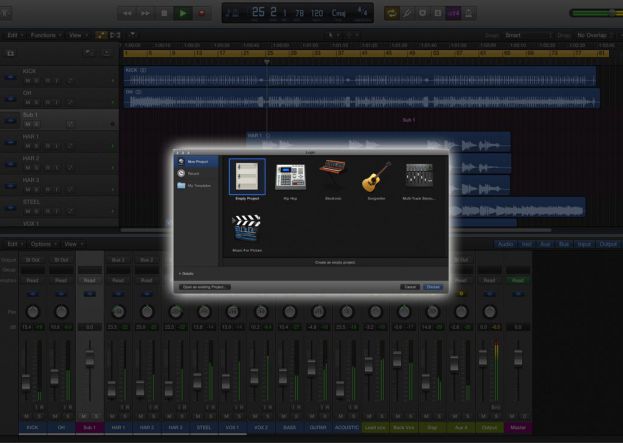Select the BASS channel name label
The image size is (623, 443).
pyautogui.click(x=289, y=428)
